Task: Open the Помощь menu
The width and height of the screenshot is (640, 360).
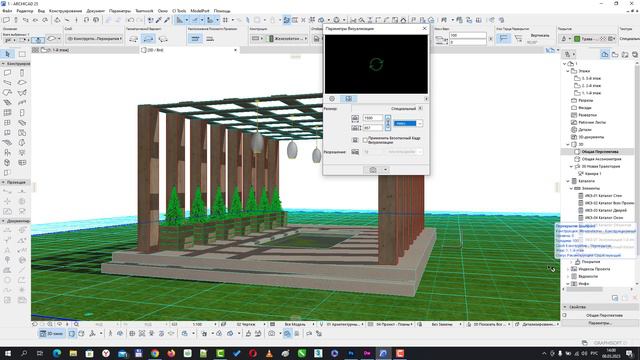Action: pyautogui.click(x=222, y=11)
